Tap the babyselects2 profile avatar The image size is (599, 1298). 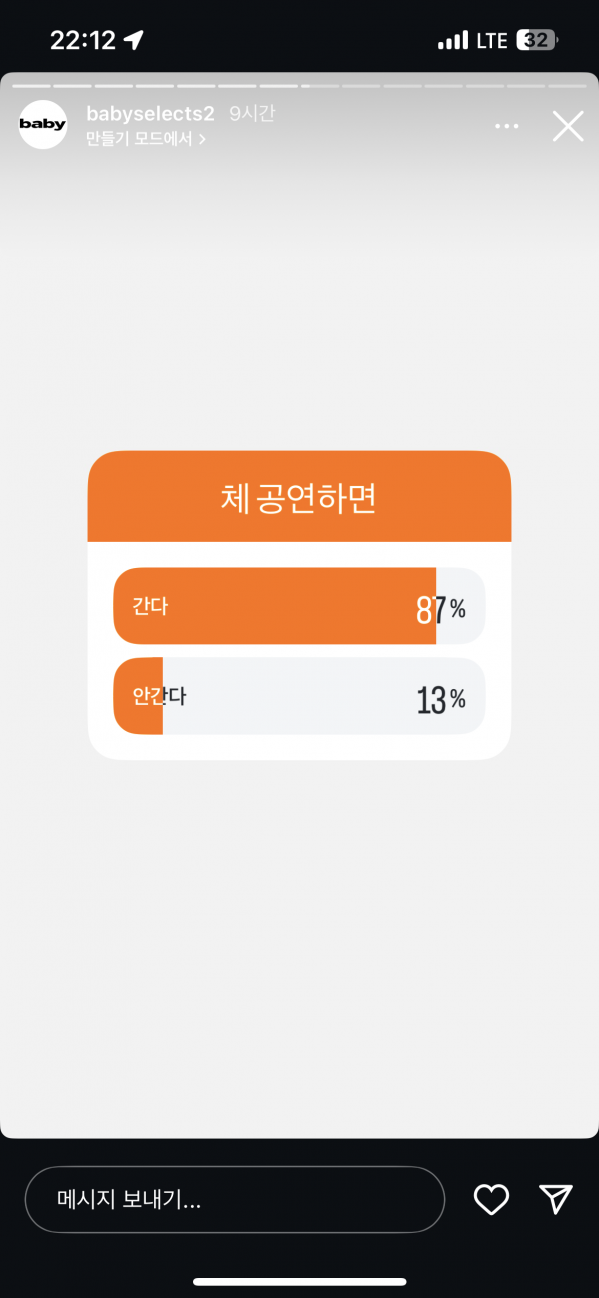pyautogui.click(x=43, y=125)
